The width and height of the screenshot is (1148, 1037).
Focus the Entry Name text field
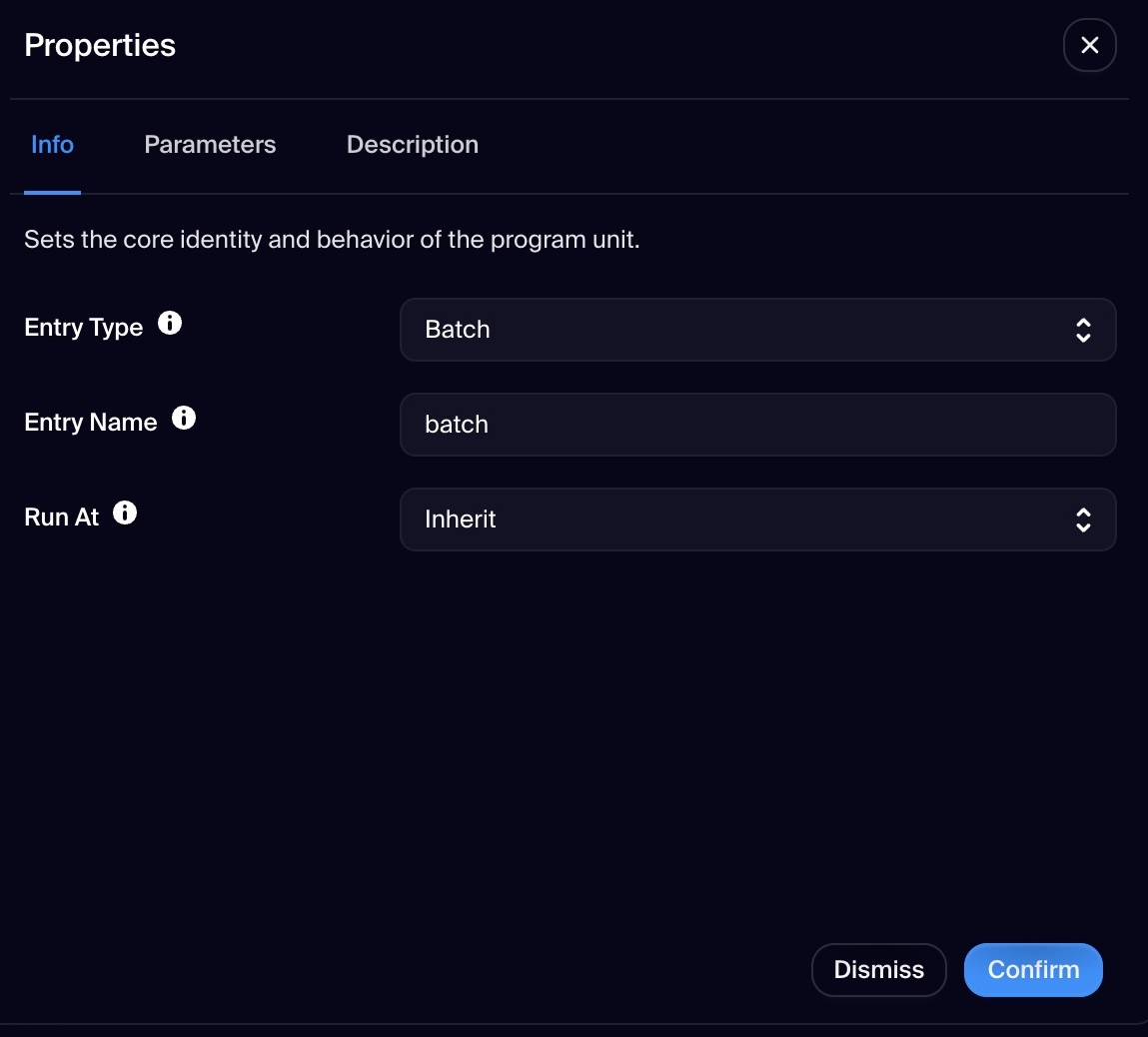(756, 425)
